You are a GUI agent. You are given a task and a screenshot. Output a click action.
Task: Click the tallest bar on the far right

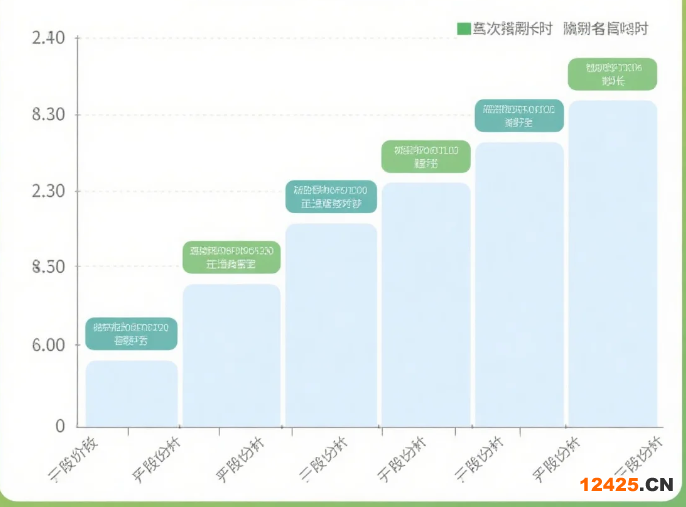(612, 264)
